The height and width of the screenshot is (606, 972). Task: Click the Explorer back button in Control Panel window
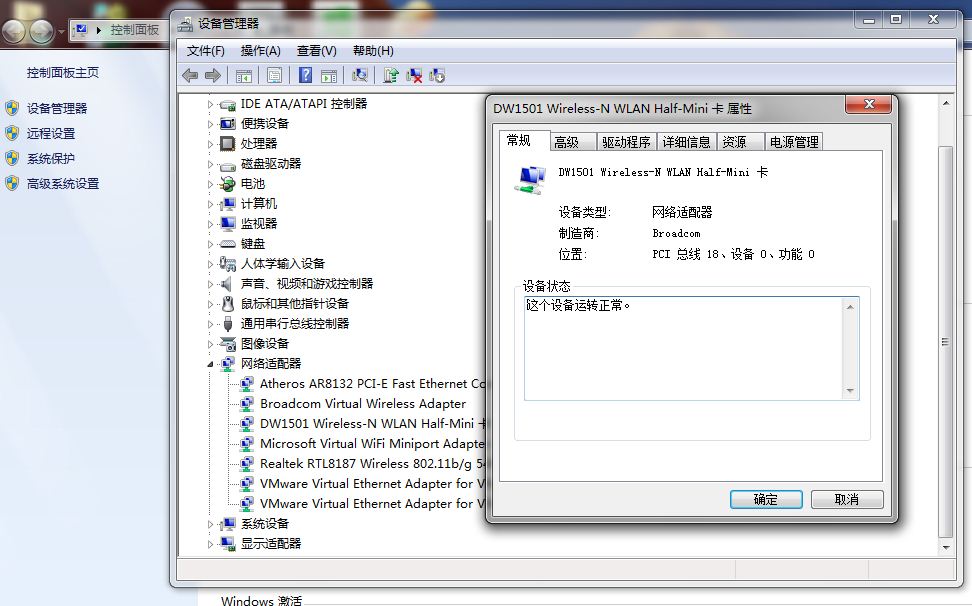14,31
